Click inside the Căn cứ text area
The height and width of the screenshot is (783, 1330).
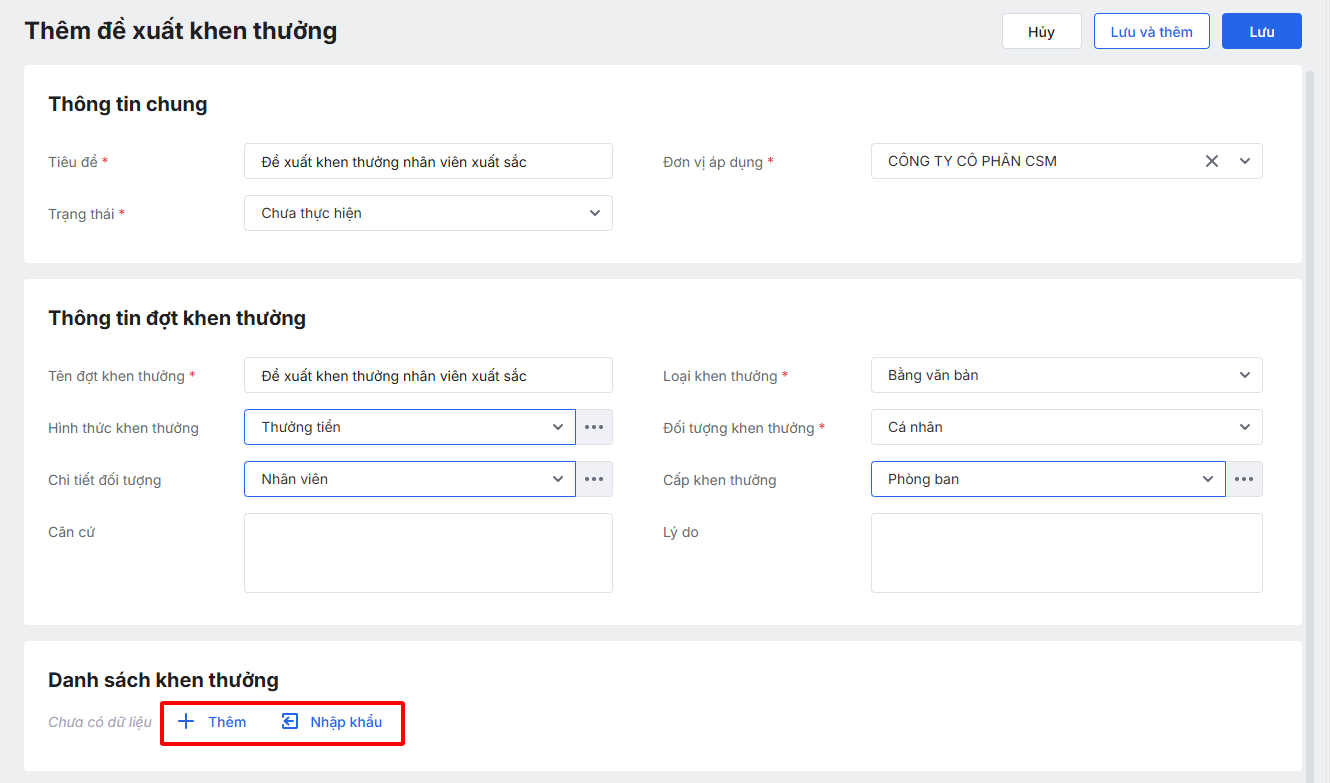coord(428,553)
